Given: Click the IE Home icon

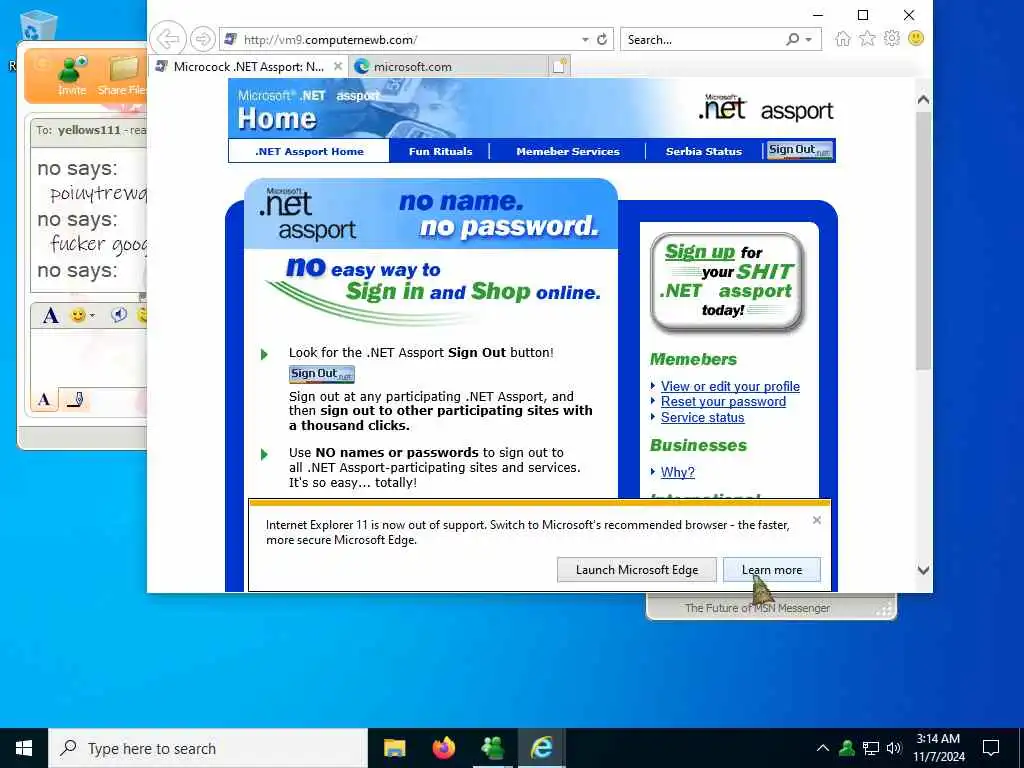Looking at the screenshot, I should coord(843,39).
